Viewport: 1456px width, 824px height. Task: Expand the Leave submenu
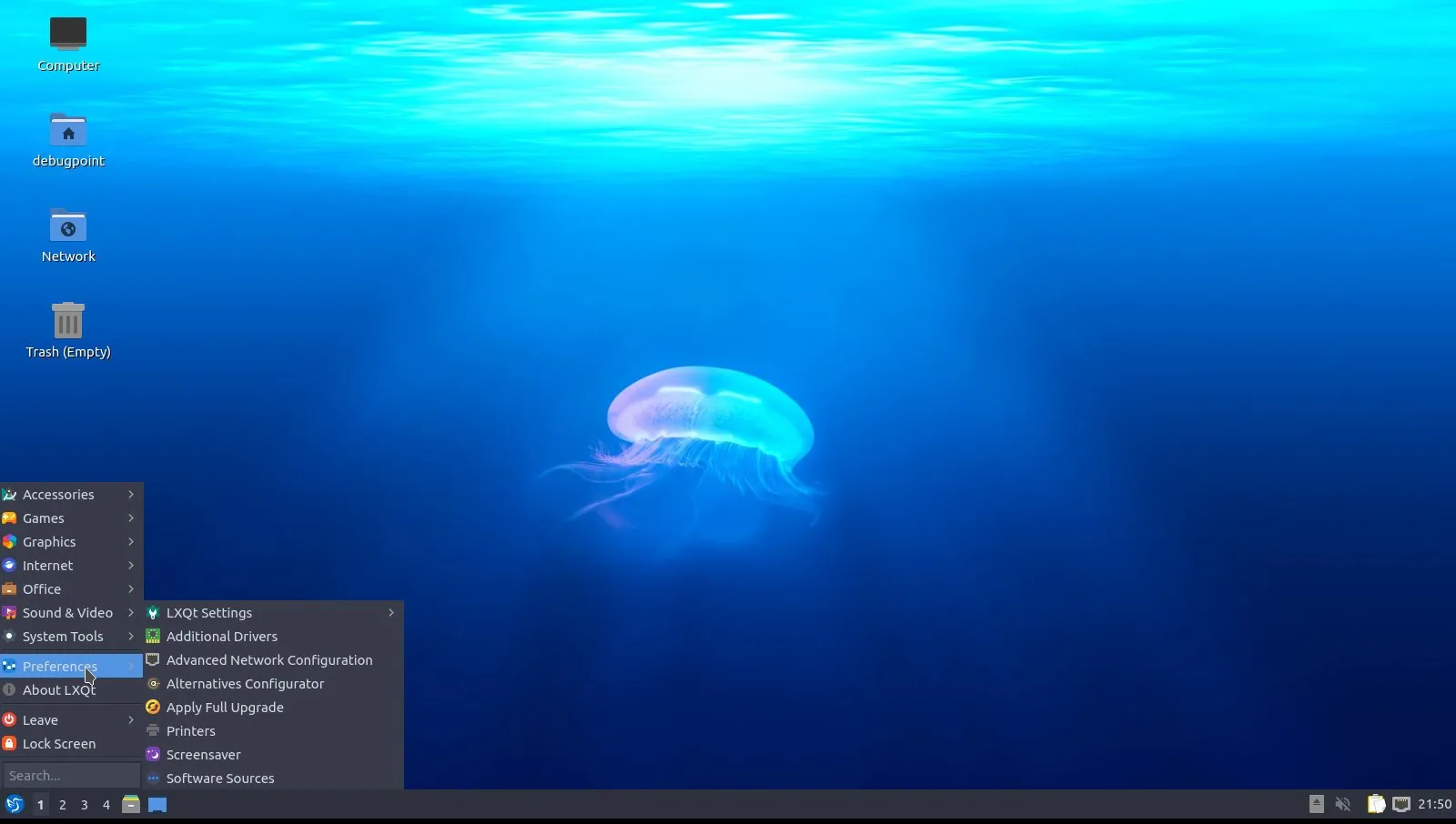tap(42, 719)
